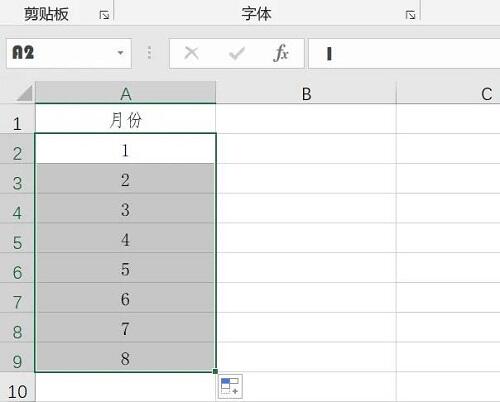Open the Font dialog launcher icon

click(x=410, y=15)
